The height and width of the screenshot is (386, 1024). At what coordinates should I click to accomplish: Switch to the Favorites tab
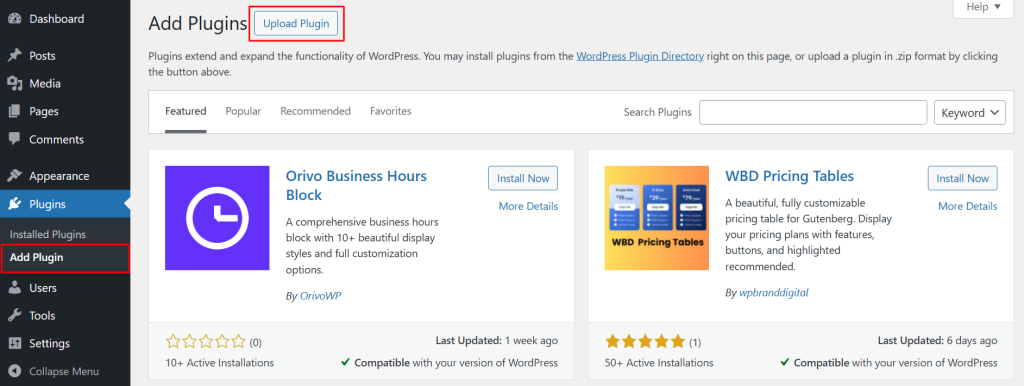[391, 111]
